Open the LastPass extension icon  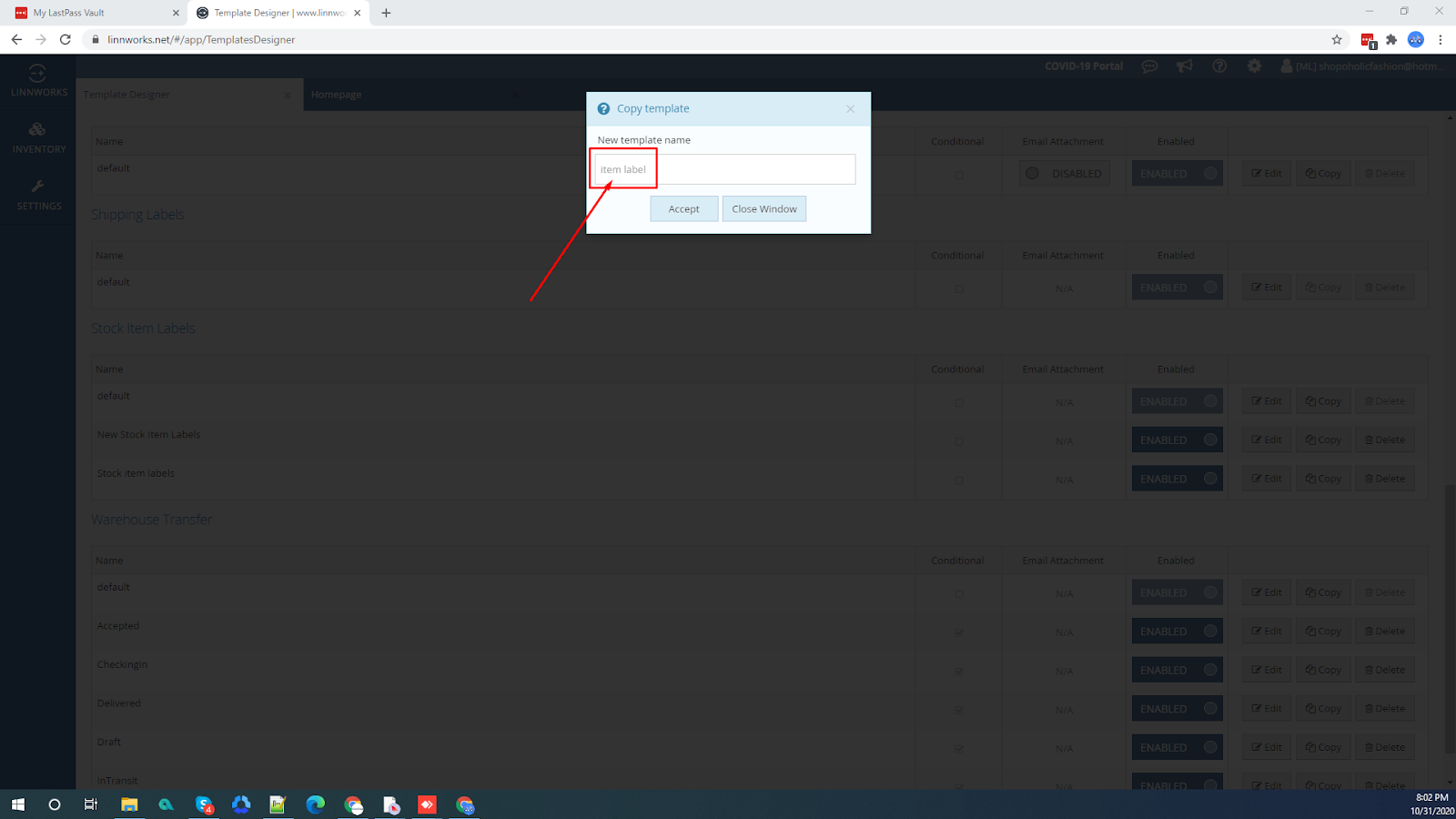1368,40
